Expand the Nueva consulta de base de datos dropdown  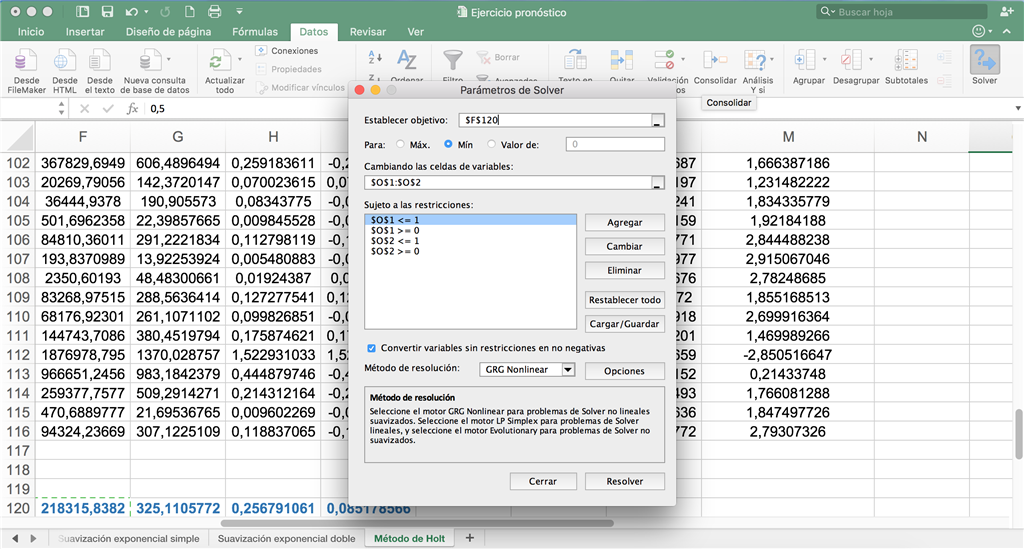pyautogui.click(x=168, y=60)
